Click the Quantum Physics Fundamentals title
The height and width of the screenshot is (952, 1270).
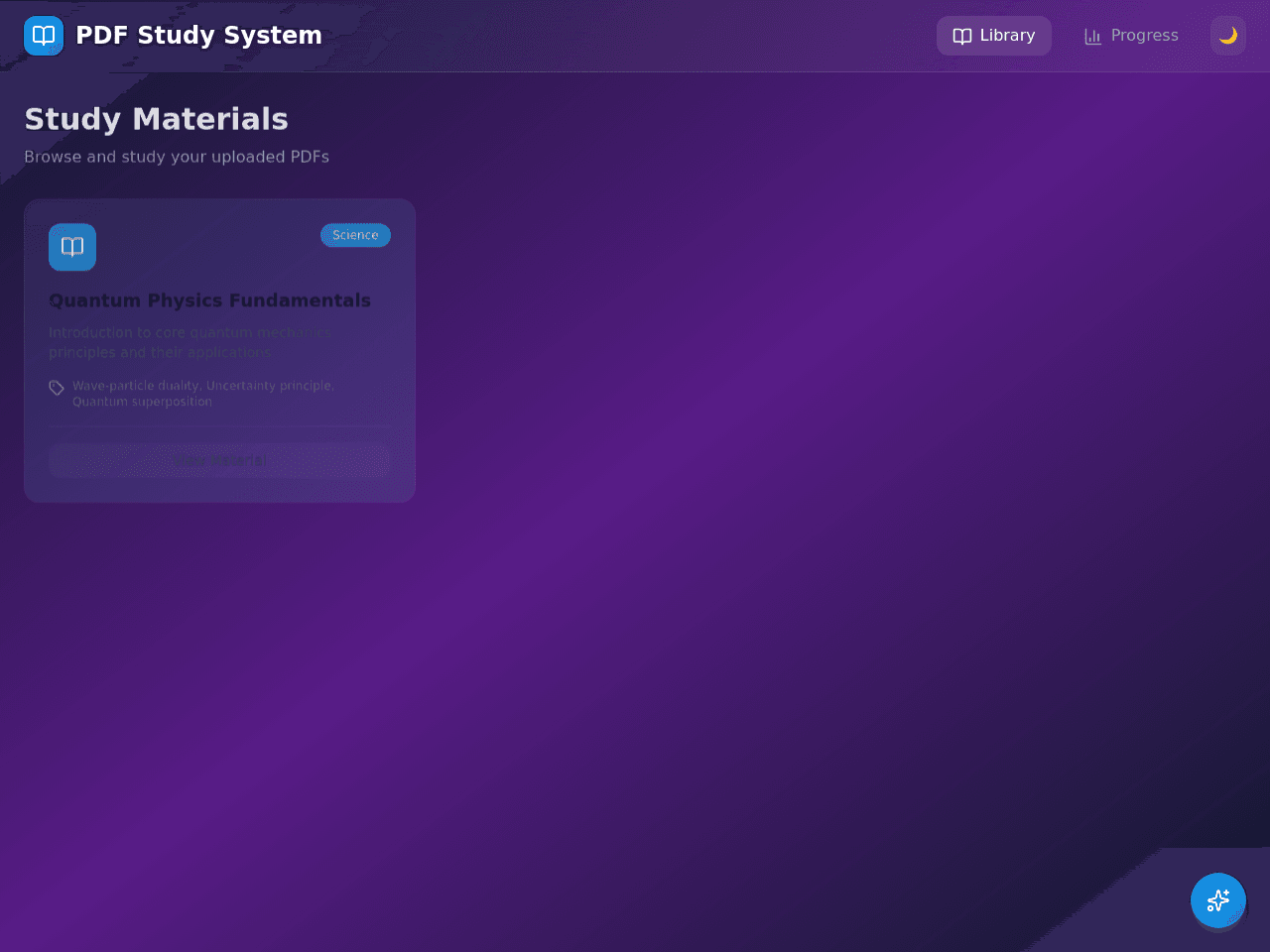click(209, 300)
